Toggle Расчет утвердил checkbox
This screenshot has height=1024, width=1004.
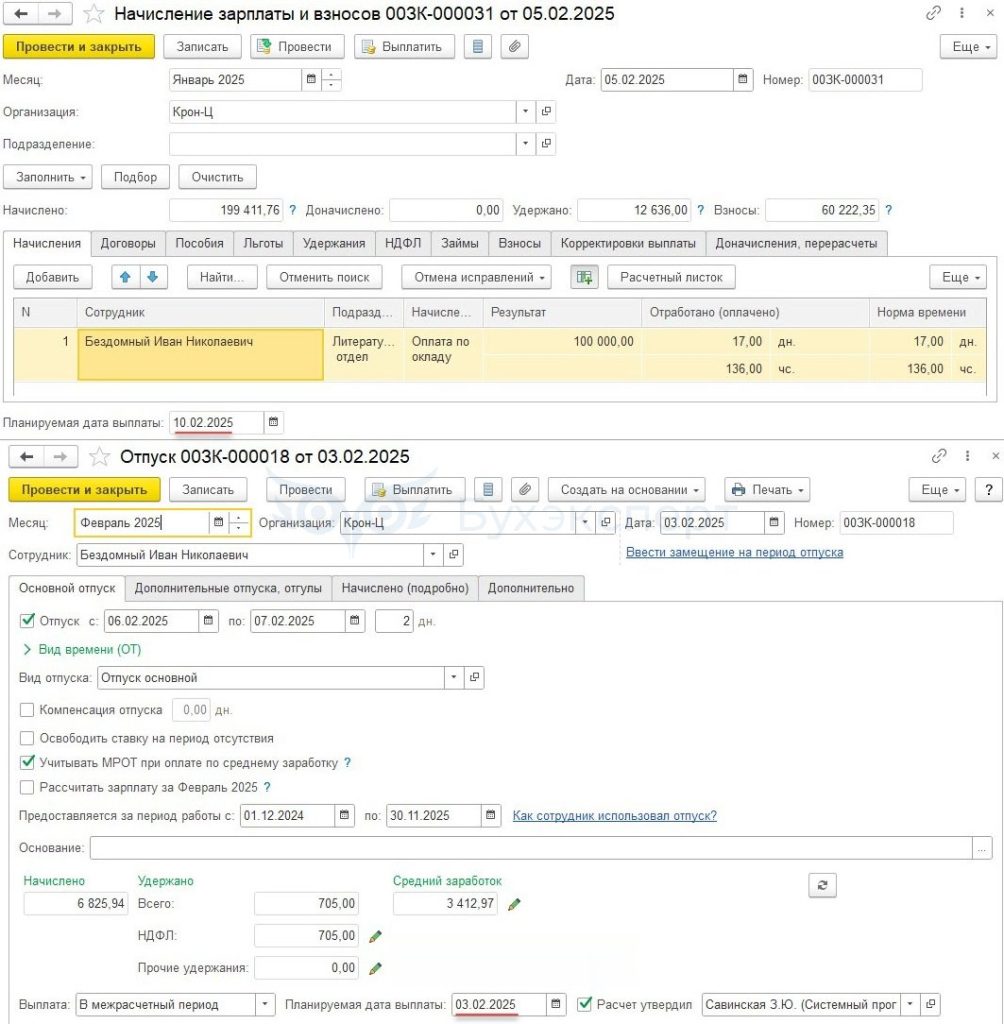(x=585, y=1004)
